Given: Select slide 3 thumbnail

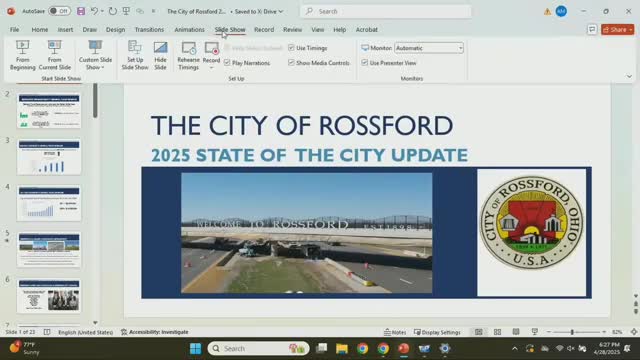Looking at the screenshot, I should pos(49,157).
